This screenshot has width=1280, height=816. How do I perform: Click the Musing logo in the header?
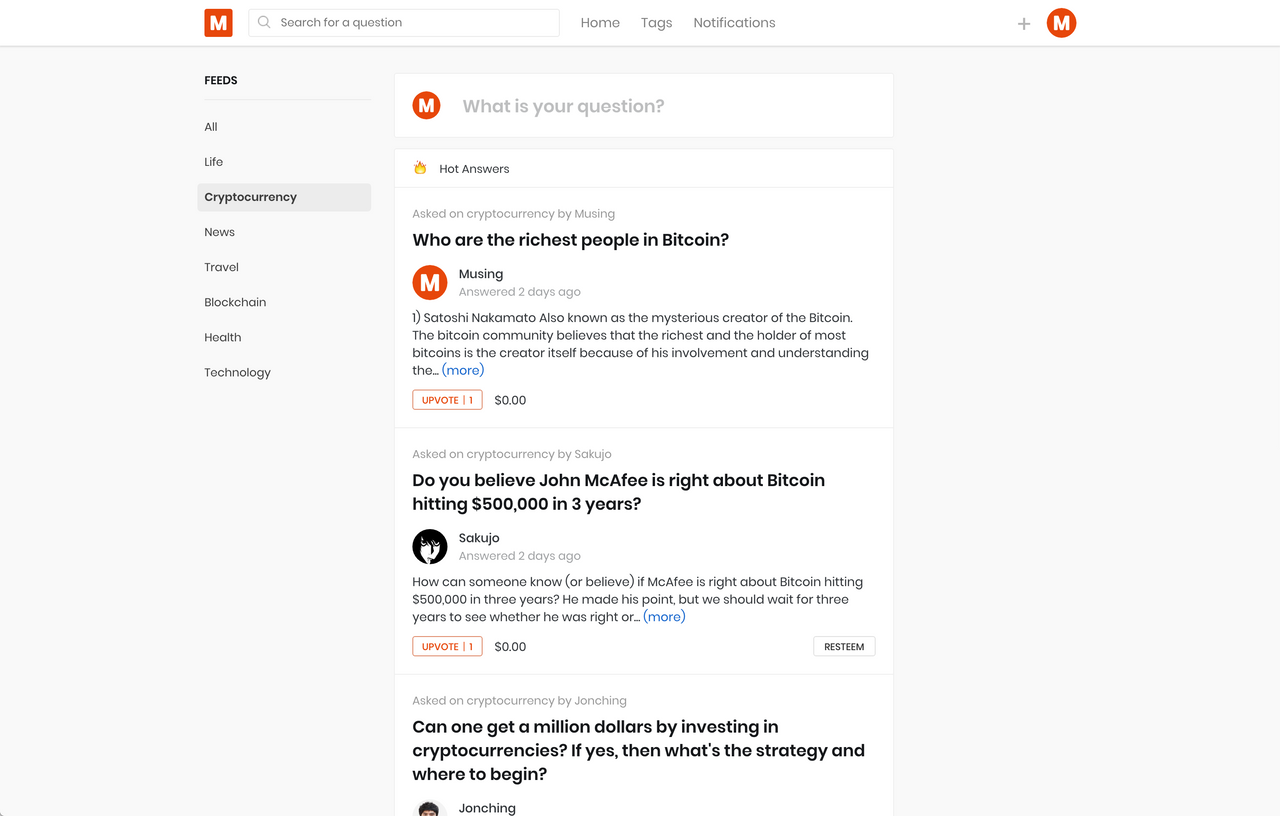(x=218, y=23)
